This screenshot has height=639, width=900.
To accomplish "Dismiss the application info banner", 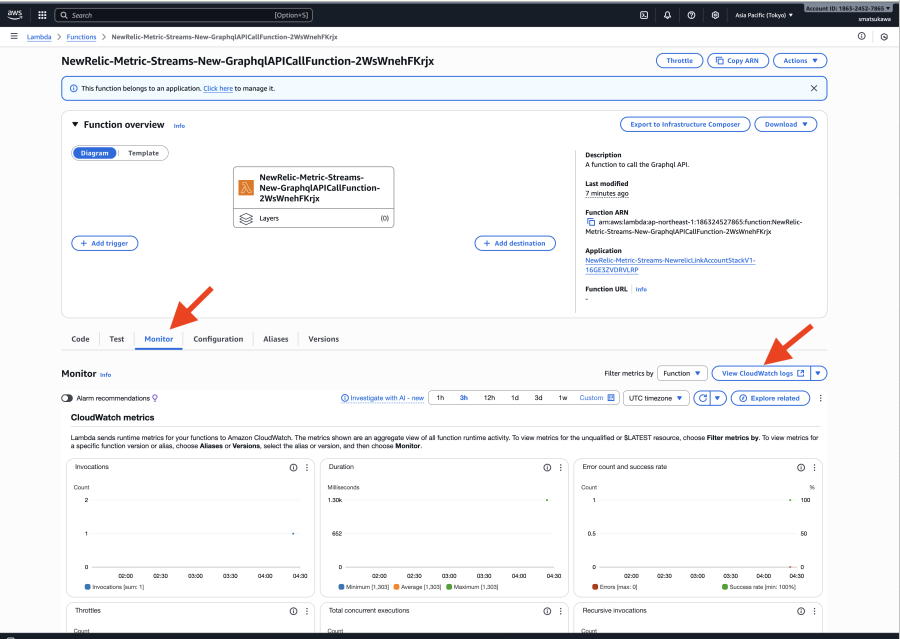I will pos(813,88).
